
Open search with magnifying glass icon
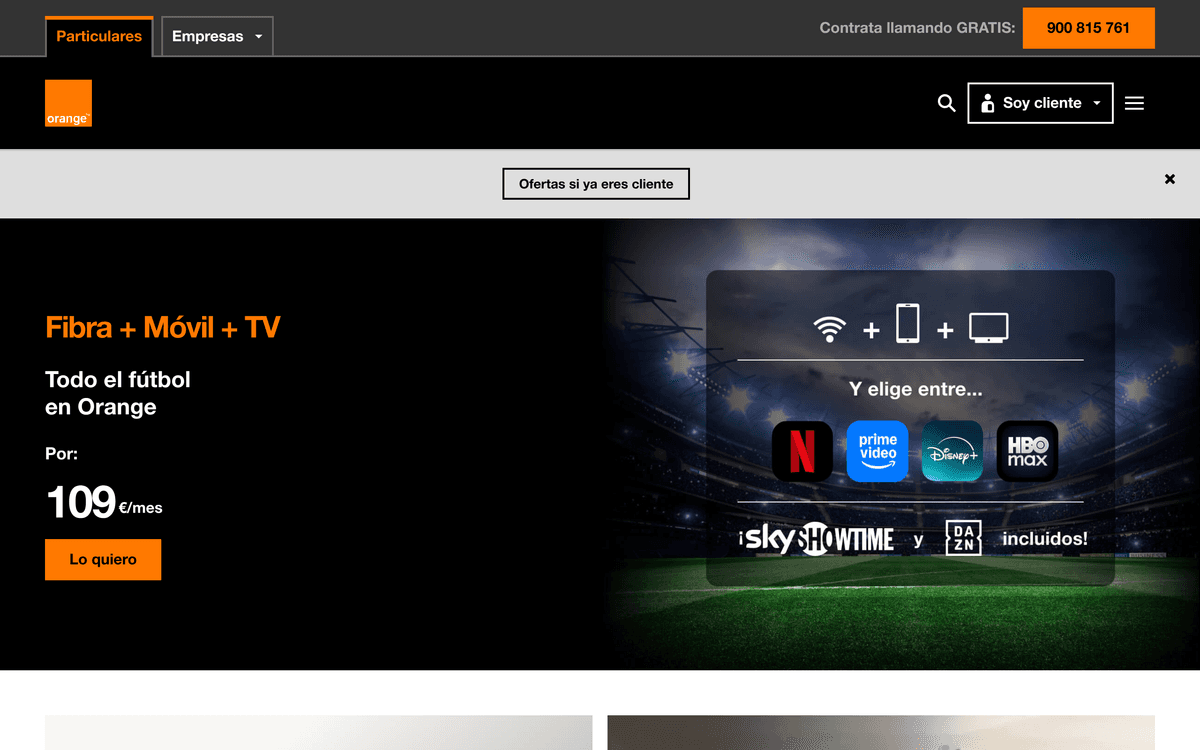tap(946, 103)
